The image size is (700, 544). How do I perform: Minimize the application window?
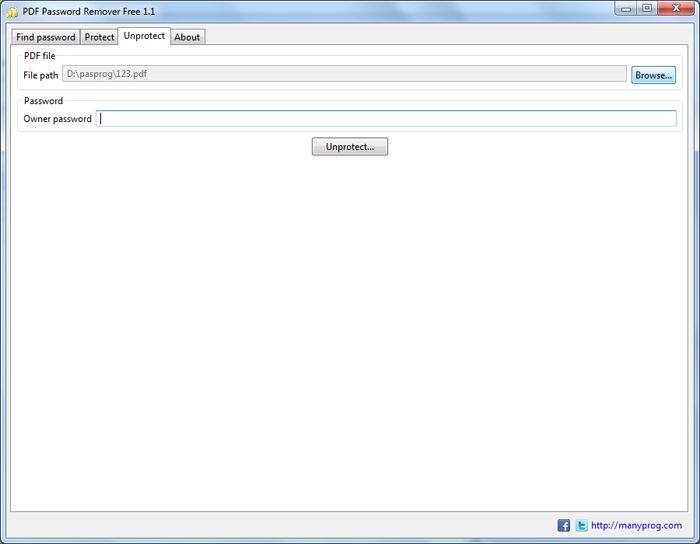tap(626, 8)
